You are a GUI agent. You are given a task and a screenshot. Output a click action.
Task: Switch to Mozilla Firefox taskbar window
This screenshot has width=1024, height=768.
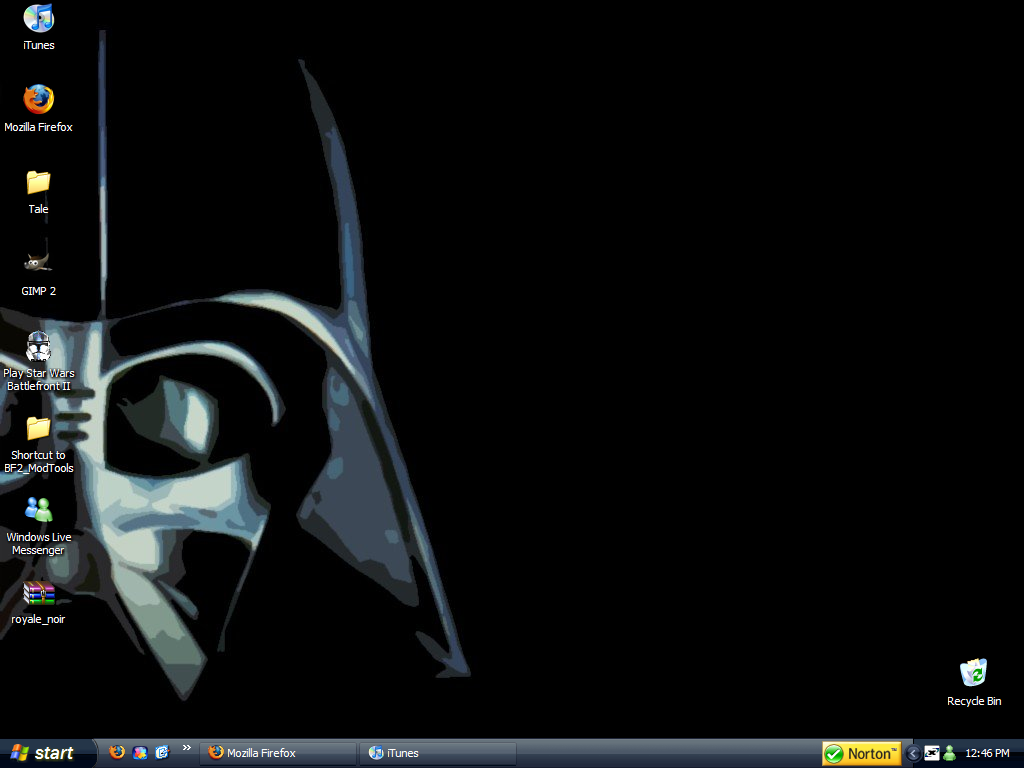point(279,753)
